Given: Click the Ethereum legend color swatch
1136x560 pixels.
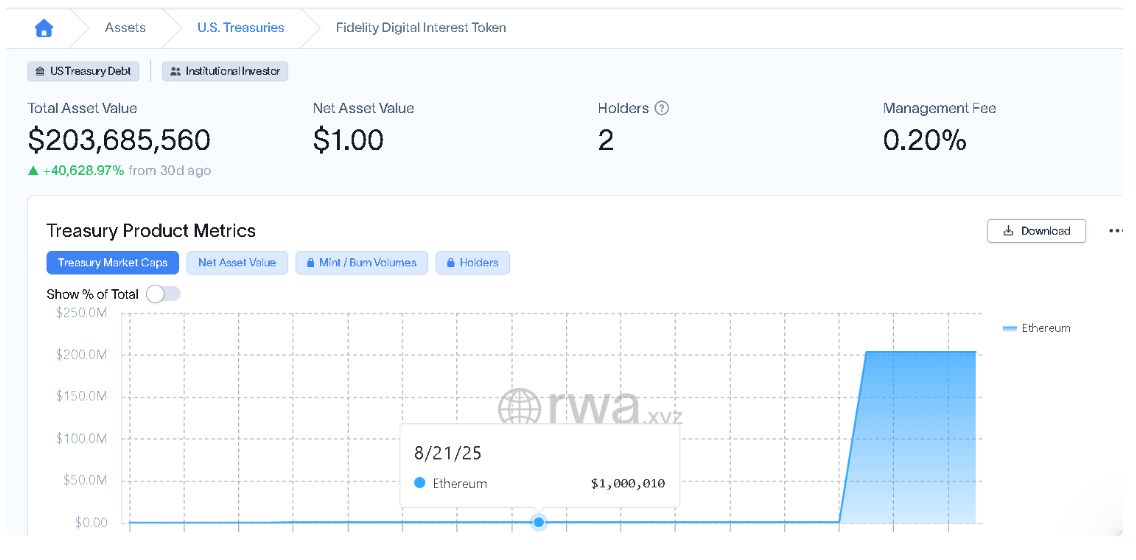Looking at the screenshot, I should pyautogui.click(x=1010, y=328).
